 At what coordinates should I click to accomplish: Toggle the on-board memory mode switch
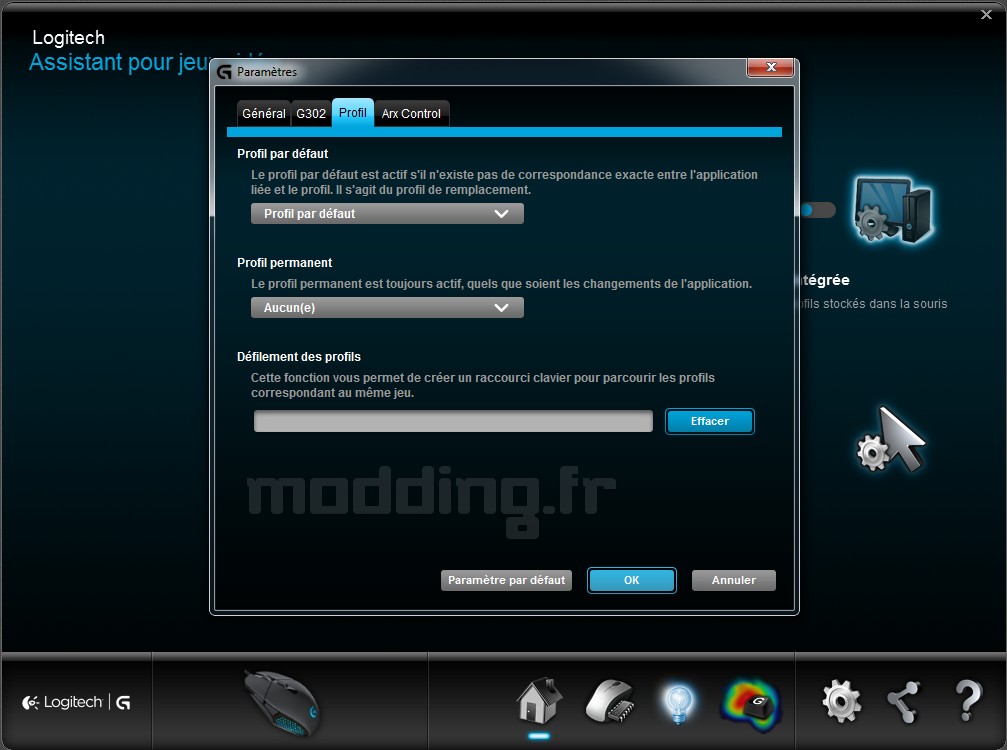click(x=817, y=210)
